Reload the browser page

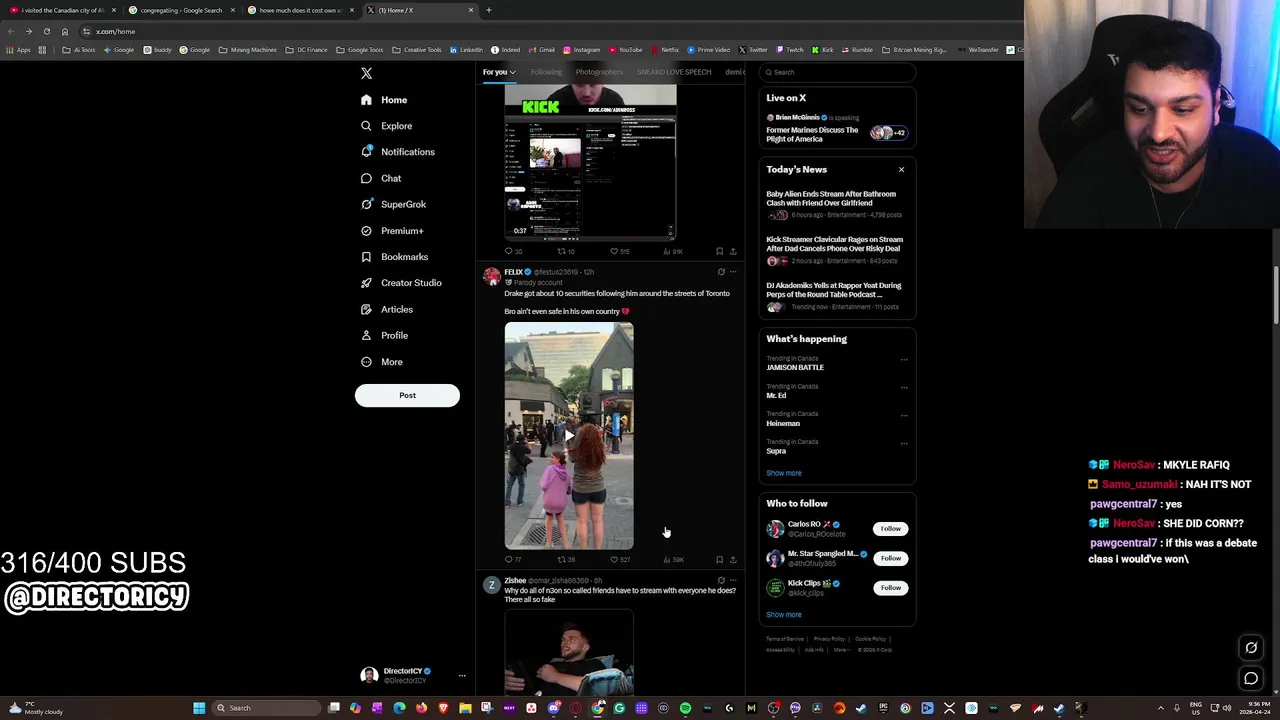click(46, 31)
